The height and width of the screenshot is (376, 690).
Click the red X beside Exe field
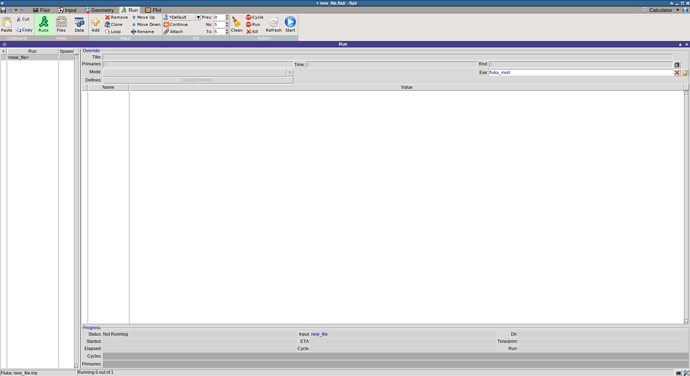pos(677,73)
